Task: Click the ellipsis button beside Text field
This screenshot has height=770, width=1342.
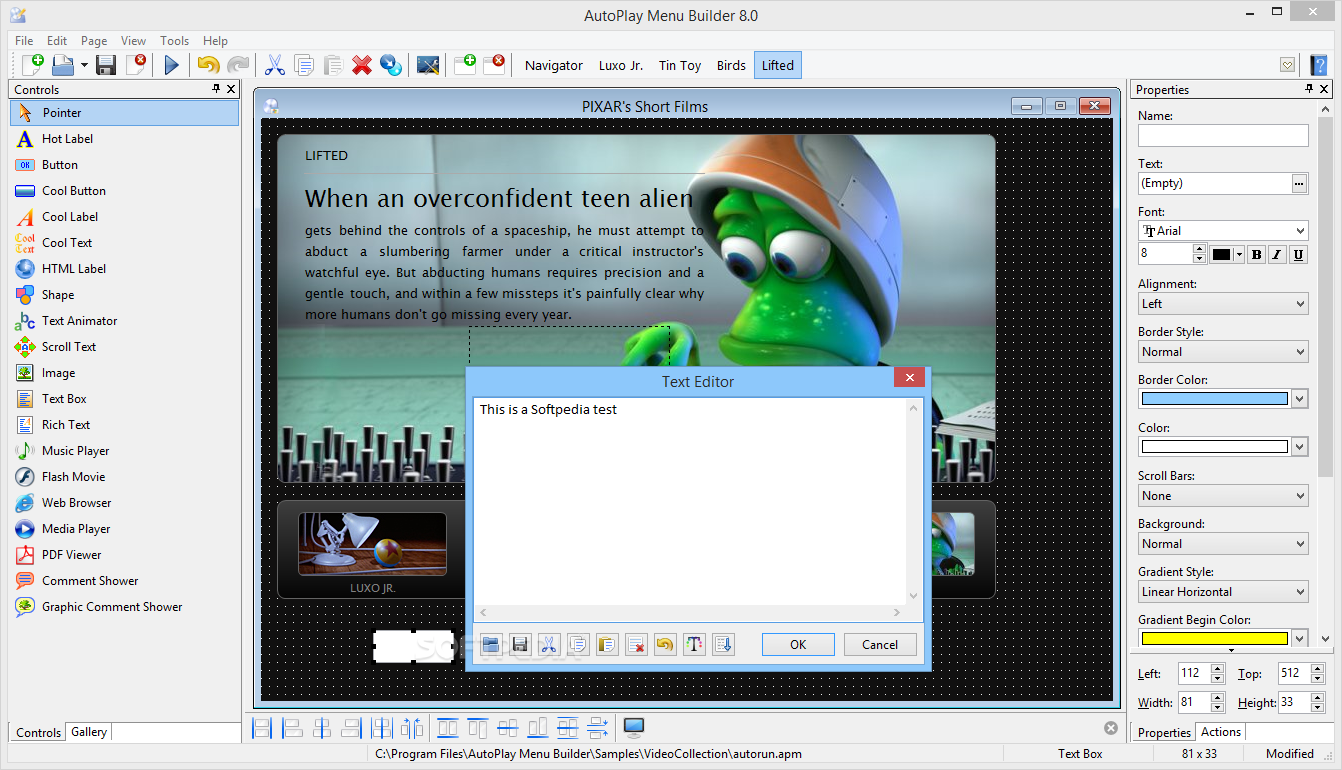Action: point(1299,183)
